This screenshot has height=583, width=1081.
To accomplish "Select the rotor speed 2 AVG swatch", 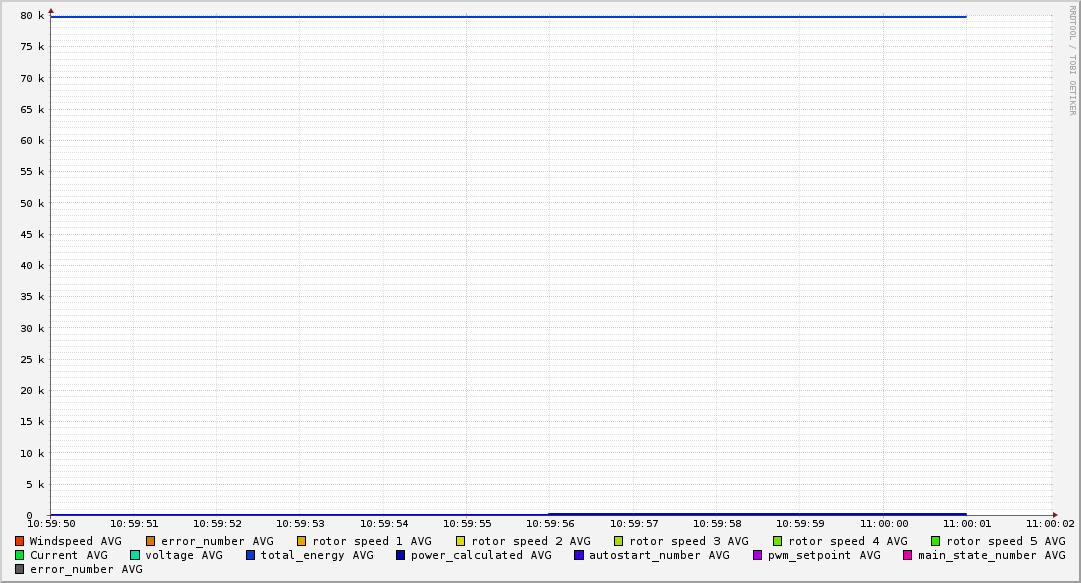I will coord(460,541).
